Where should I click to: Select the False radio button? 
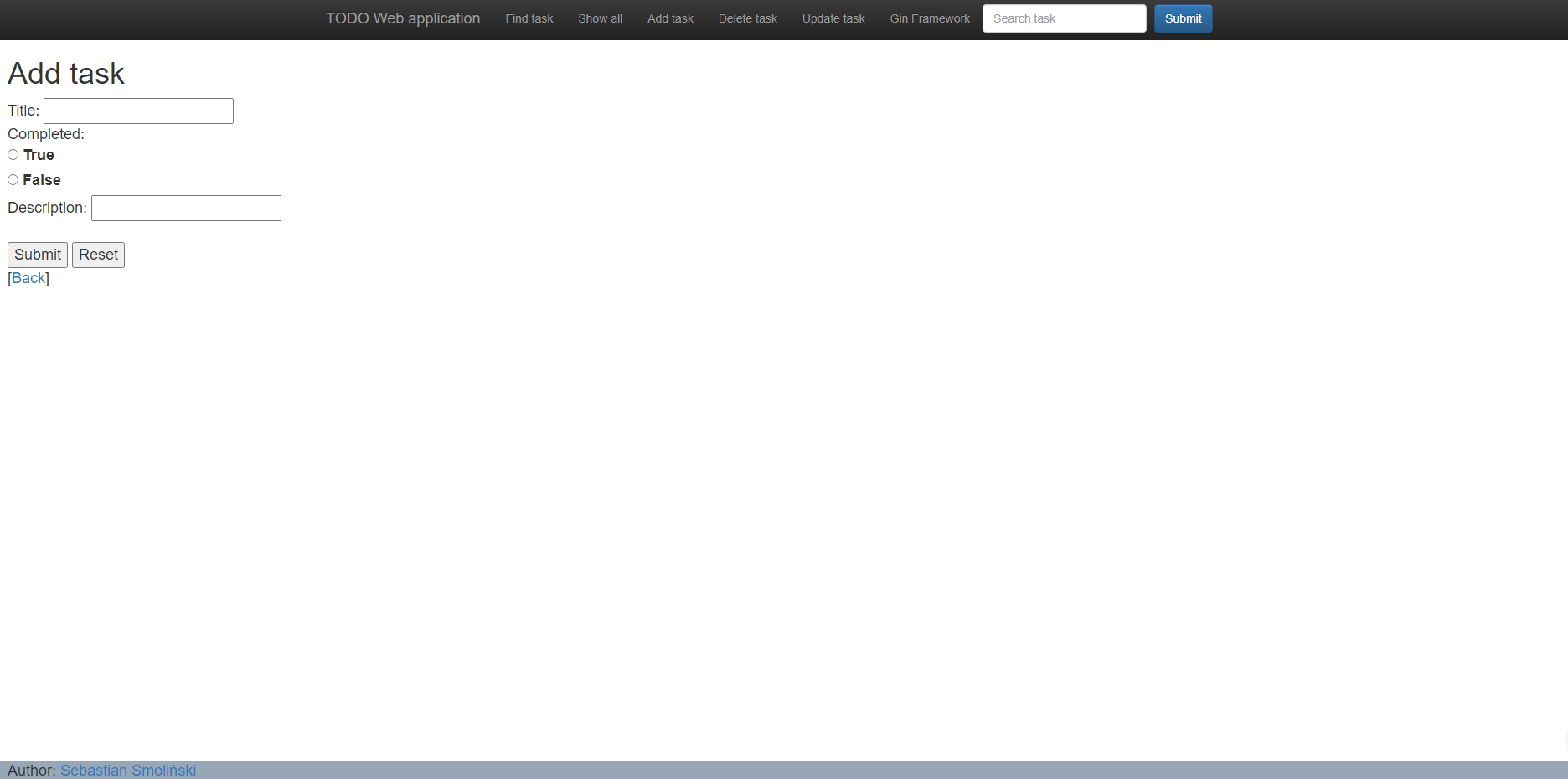point(13,180)
